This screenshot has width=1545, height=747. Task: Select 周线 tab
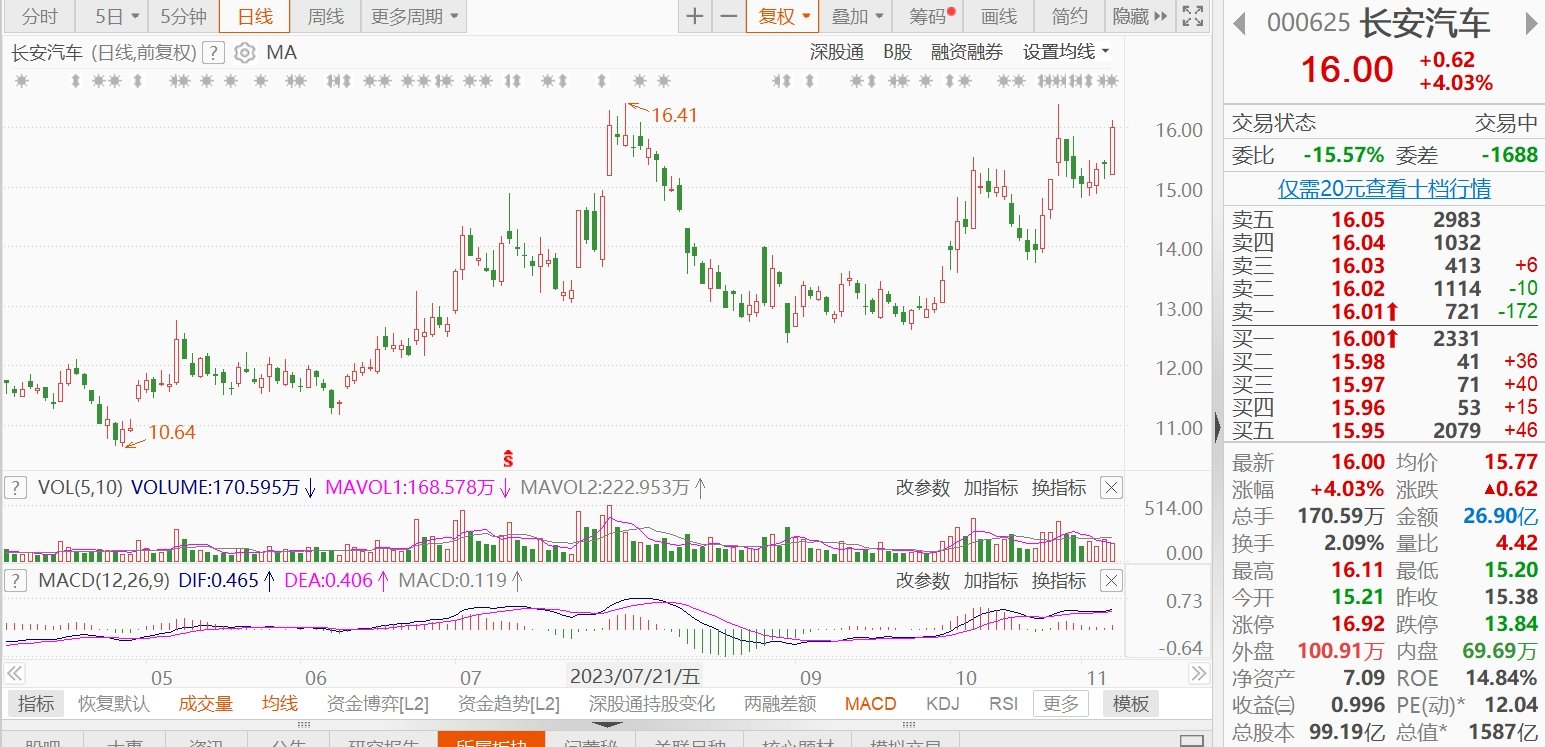pyautogui.click(x=326, y=16)
